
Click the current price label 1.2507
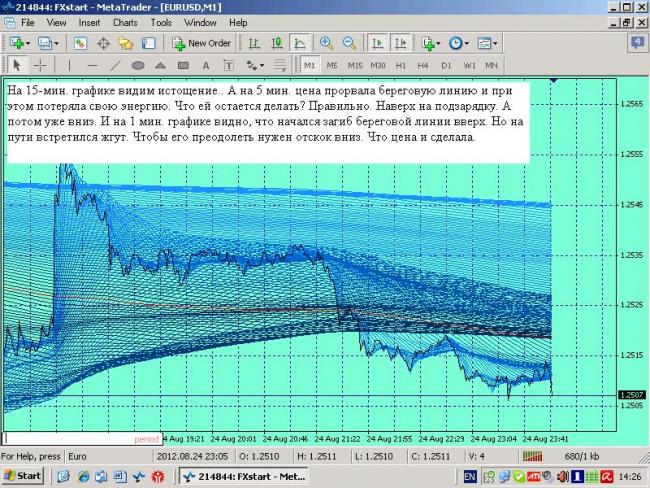coord(631,395)
